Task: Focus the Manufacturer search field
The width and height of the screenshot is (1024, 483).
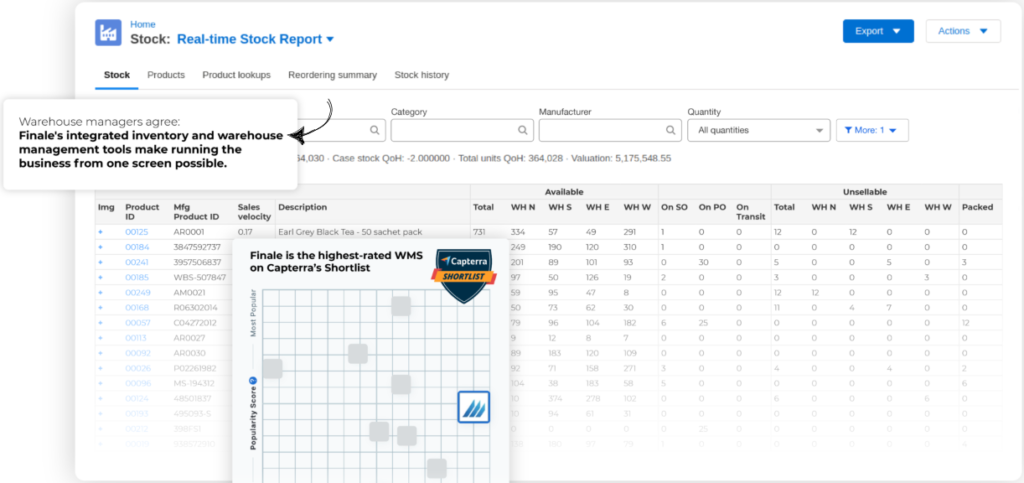Action: (x=610, y=130)
